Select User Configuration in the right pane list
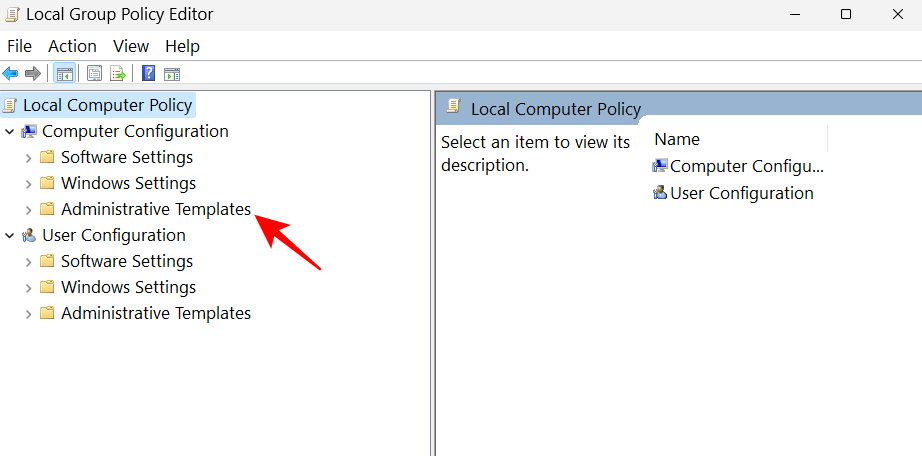922x456 pixels. coord(741,193)
